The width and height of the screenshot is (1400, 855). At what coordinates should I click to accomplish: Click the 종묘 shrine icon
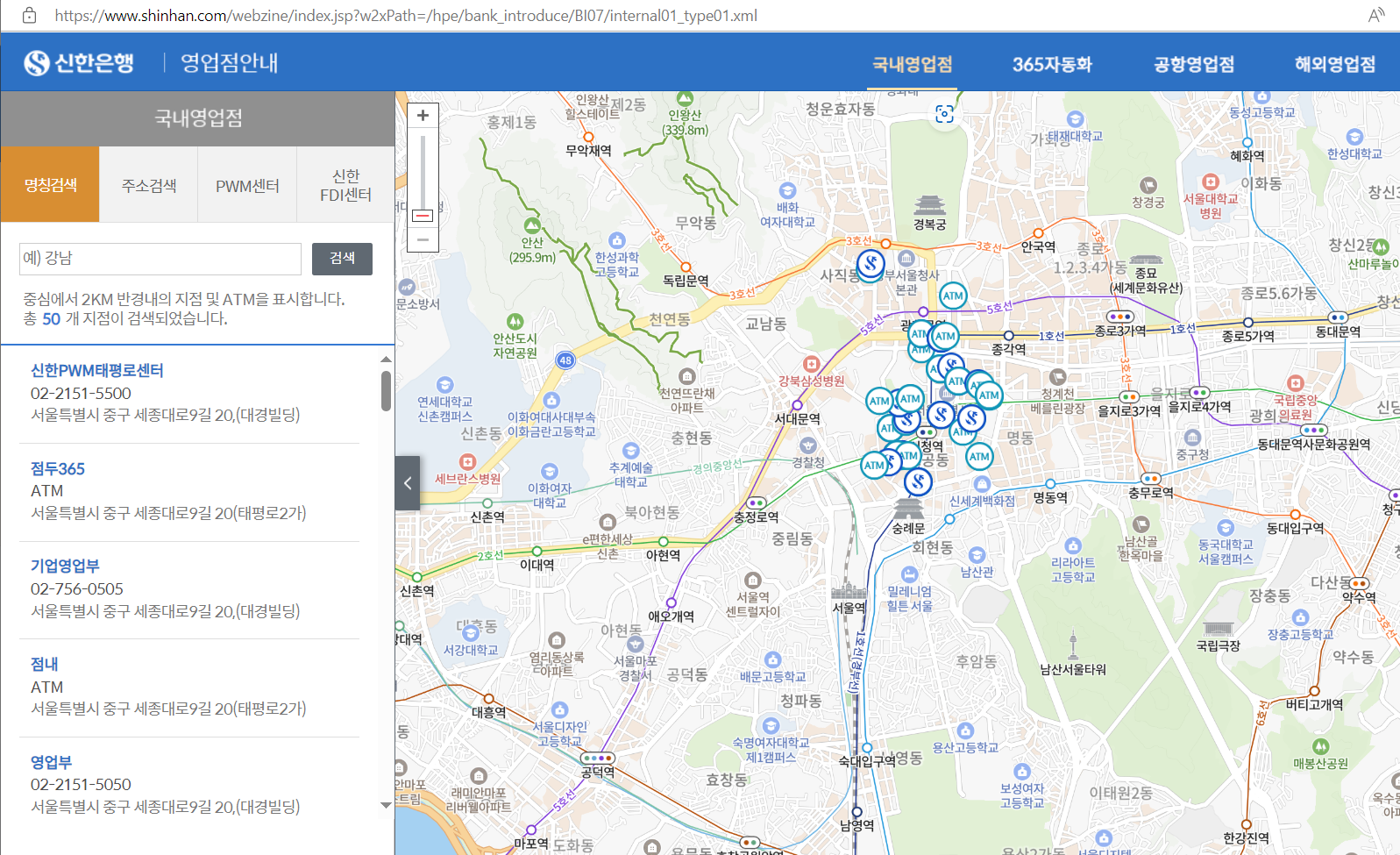click(1146, 260)
